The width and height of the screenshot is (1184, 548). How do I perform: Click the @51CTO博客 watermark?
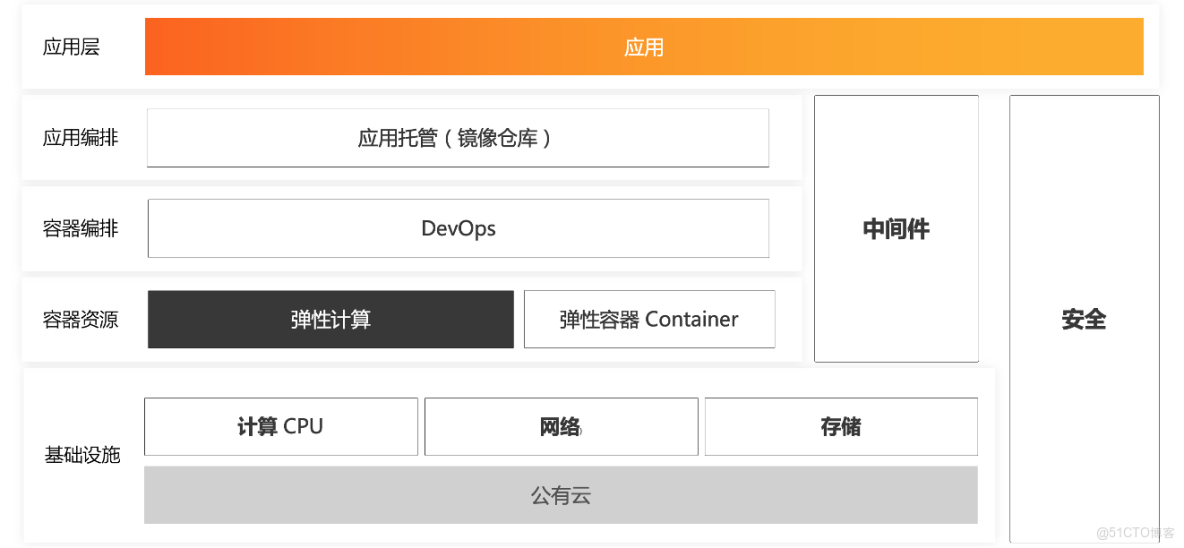click(x=1135, y=532)
